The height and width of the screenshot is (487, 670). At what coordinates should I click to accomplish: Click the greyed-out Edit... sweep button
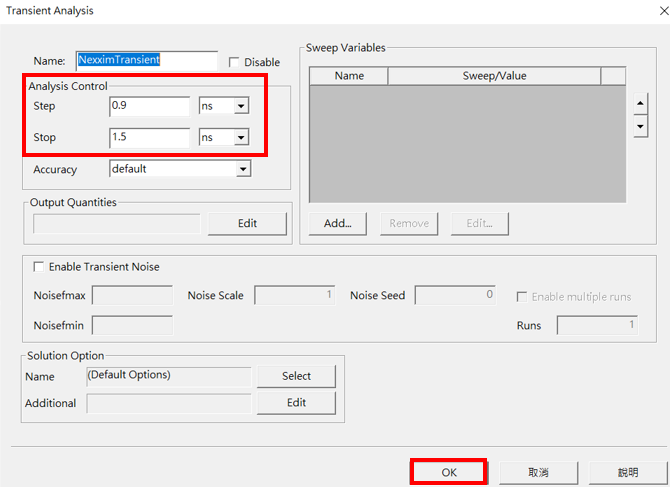(479, 223)
